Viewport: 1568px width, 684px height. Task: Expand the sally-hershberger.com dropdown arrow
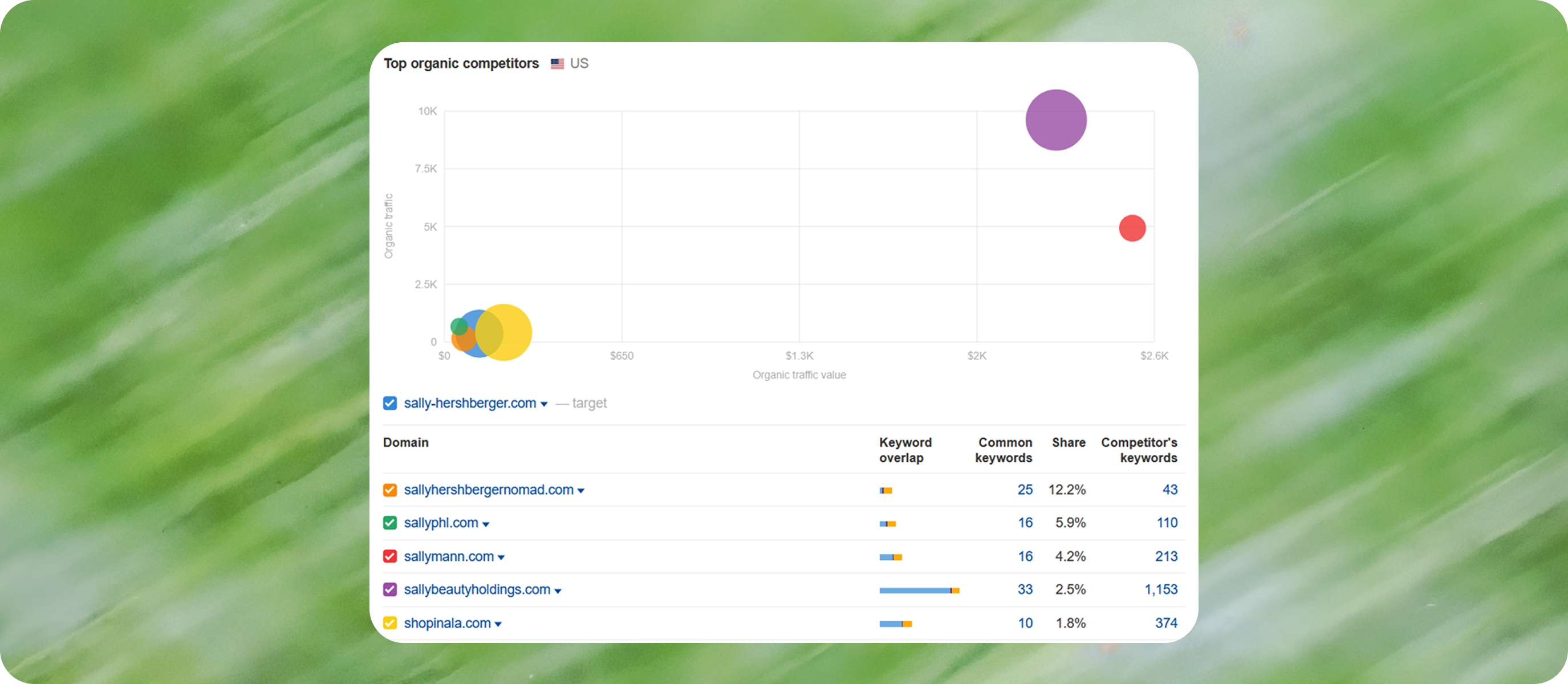click(544, 405)
